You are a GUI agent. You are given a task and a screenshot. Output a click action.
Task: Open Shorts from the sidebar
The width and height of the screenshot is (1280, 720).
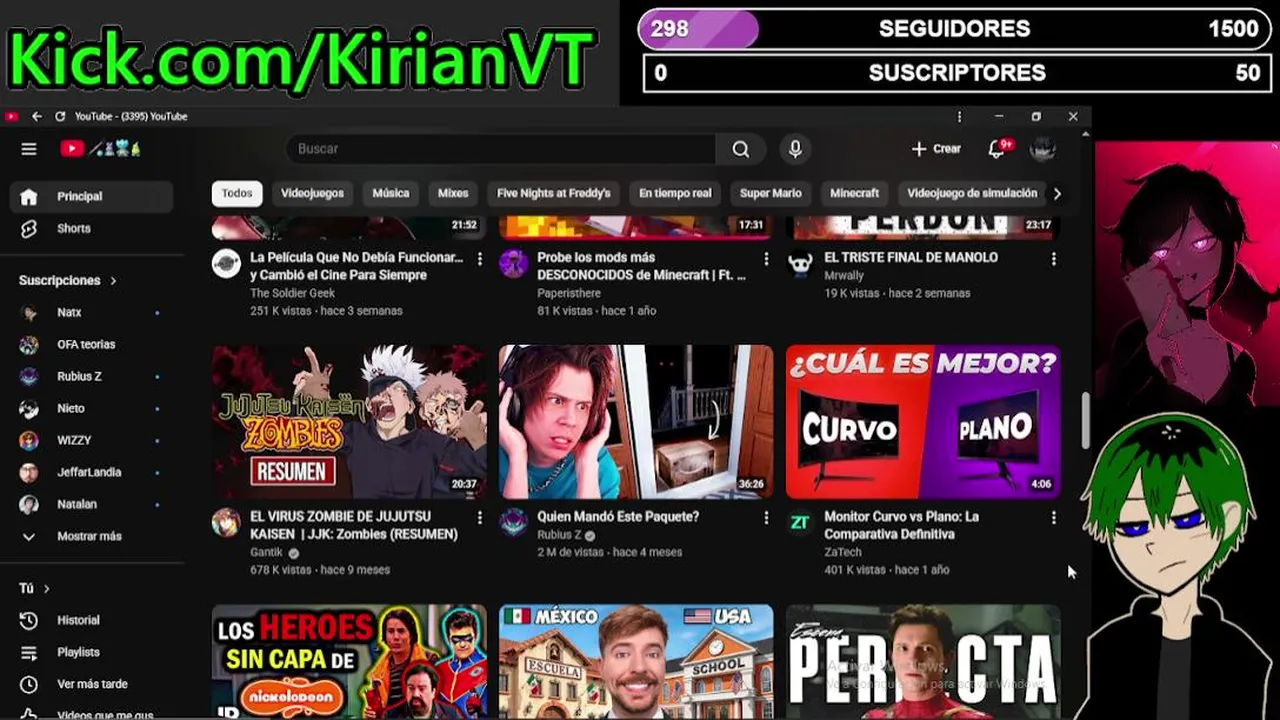coord(92,228)
